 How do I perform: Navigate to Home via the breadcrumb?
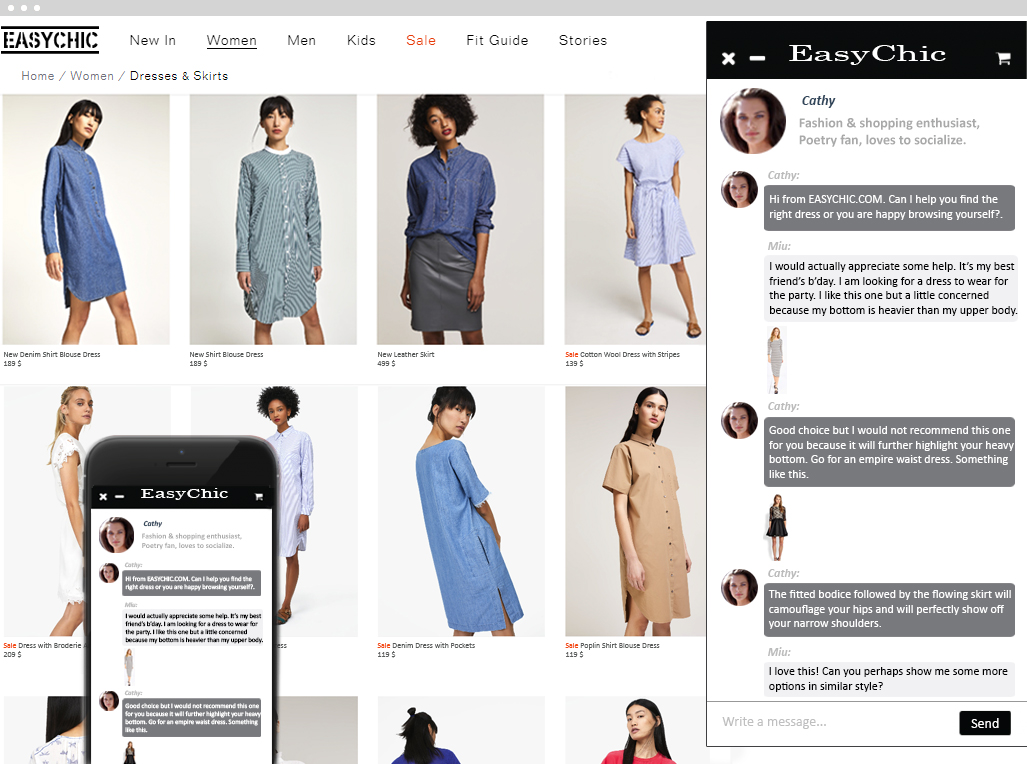(x=37, y=75)
